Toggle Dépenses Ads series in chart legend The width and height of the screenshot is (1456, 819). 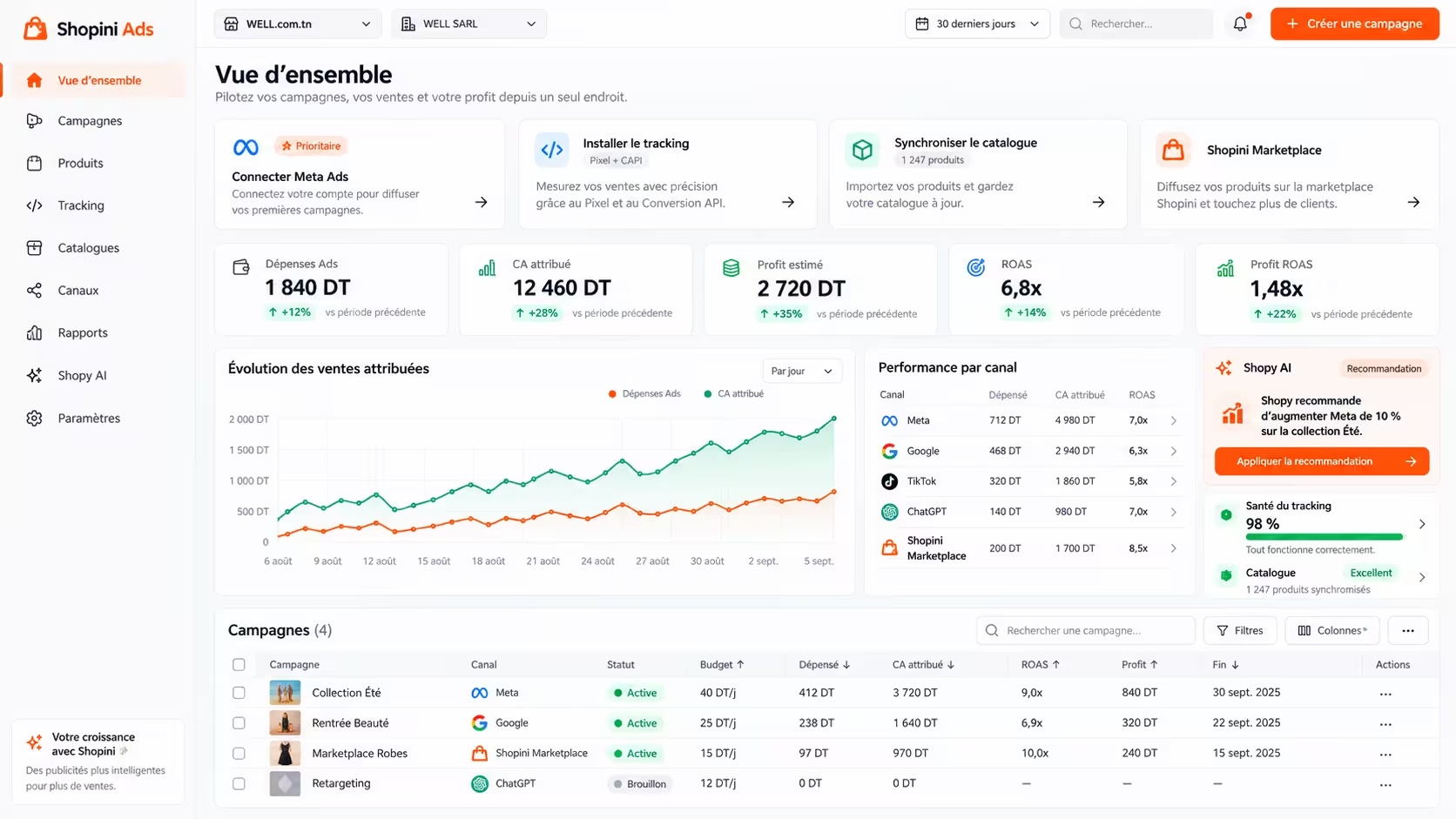644,393
